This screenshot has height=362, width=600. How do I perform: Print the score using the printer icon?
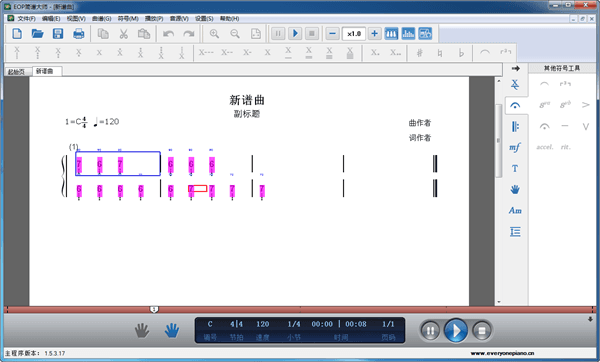pyautogui.click(x=78, y=34)
